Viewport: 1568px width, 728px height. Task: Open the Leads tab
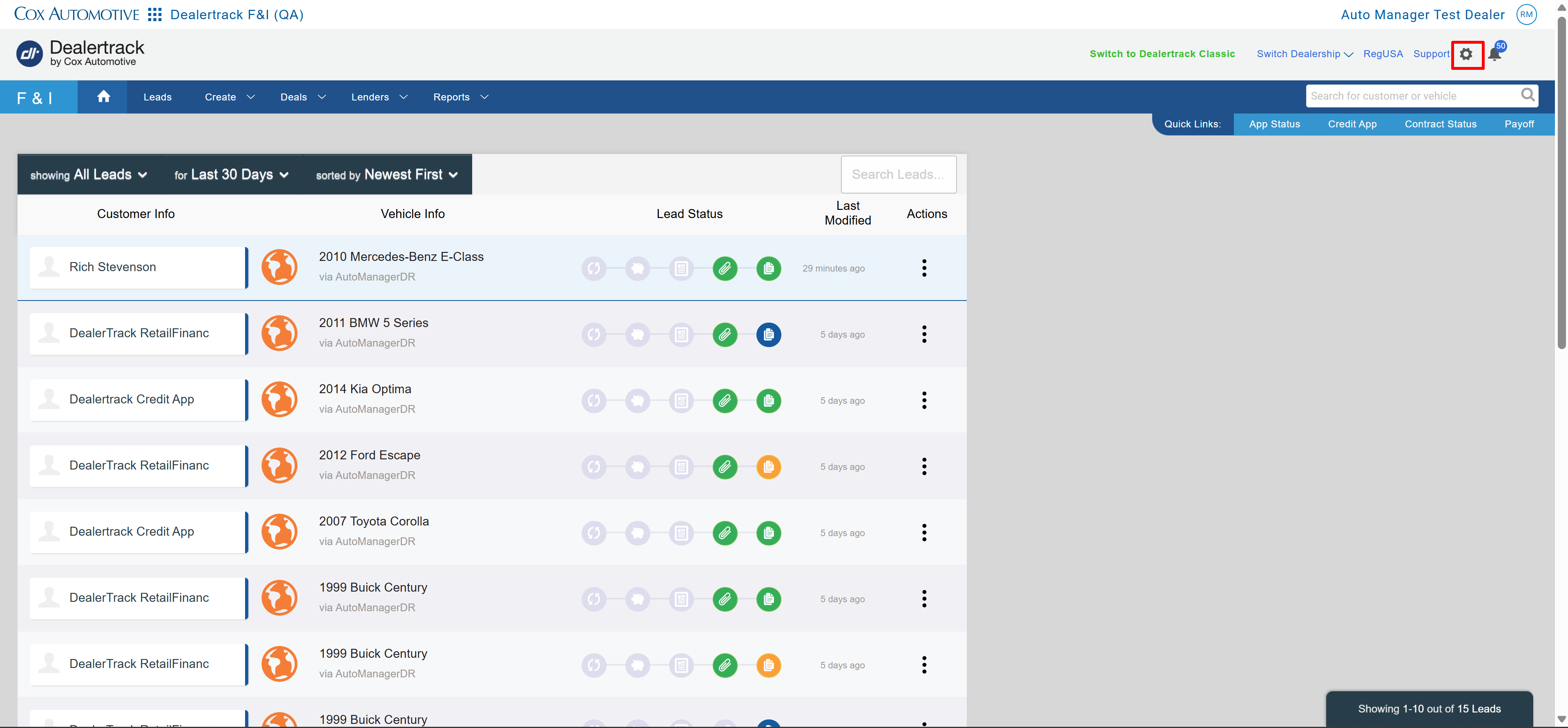point(158,98)
